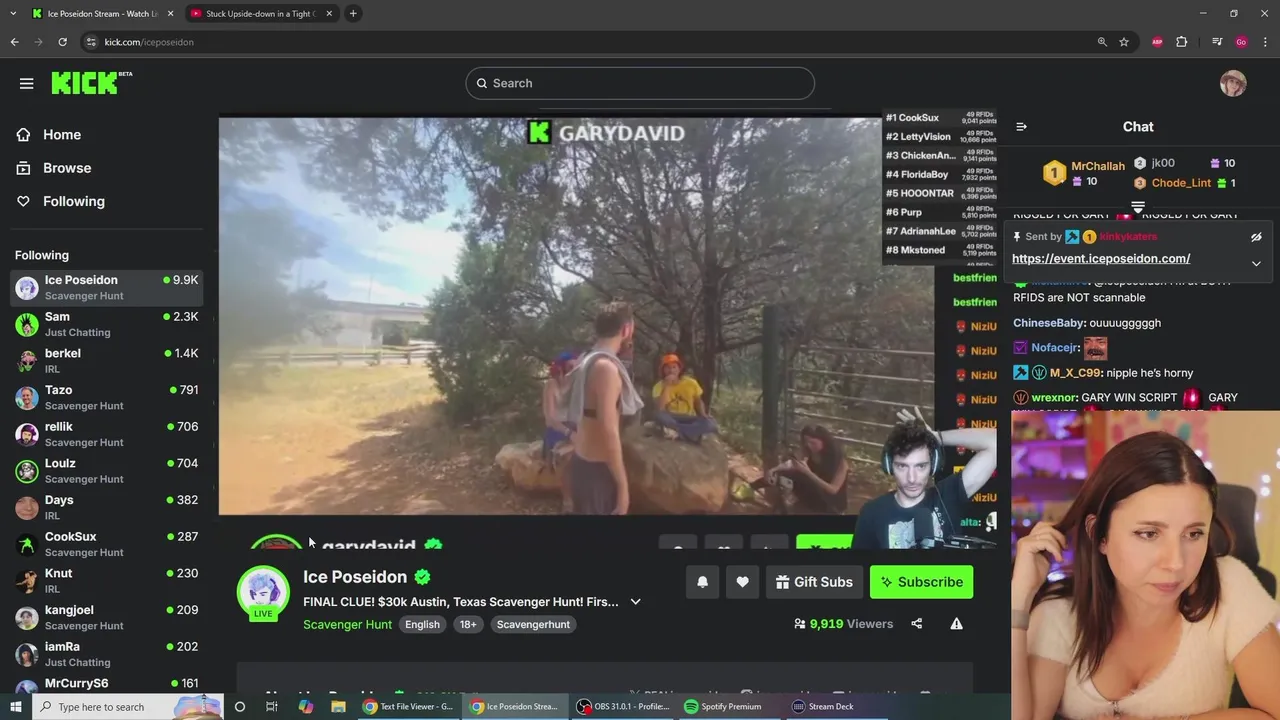1280x720 pixels.
Task: Expand the stream title dropdown arrow
Action: pyautogui.click(x=635, y=602)
